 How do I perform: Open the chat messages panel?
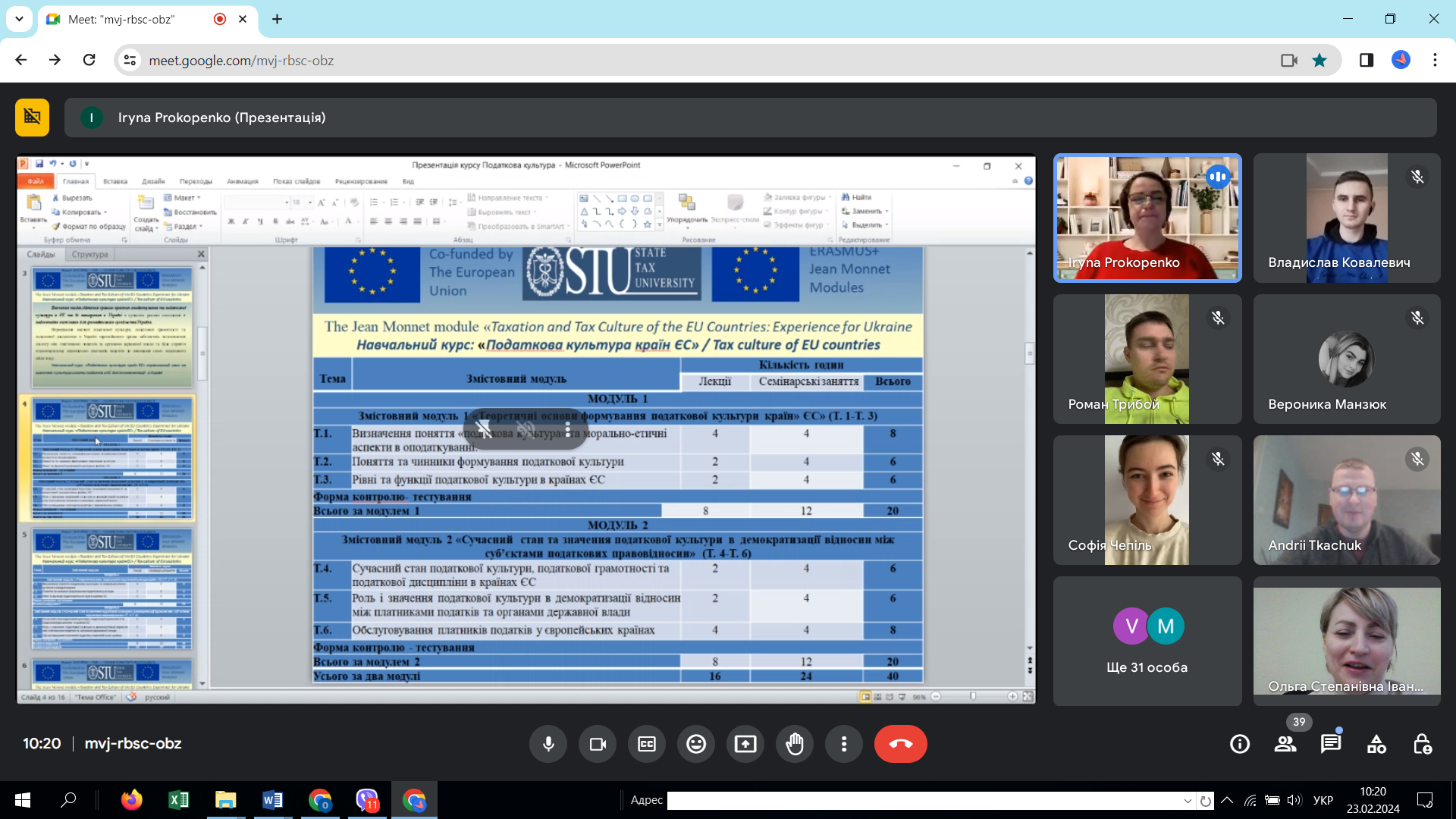click(x=1331, y=744)
